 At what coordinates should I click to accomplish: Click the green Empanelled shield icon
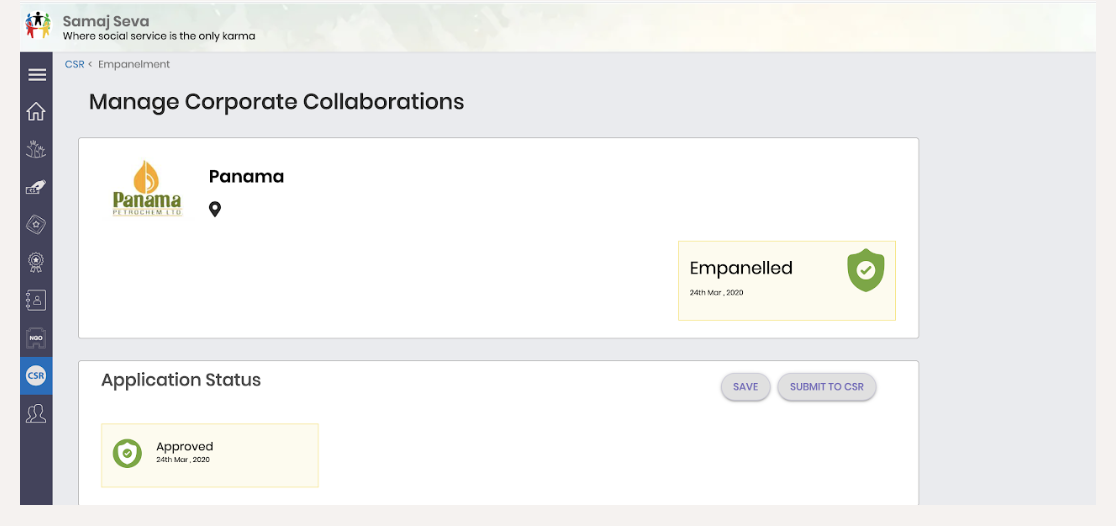click(865, 270)
